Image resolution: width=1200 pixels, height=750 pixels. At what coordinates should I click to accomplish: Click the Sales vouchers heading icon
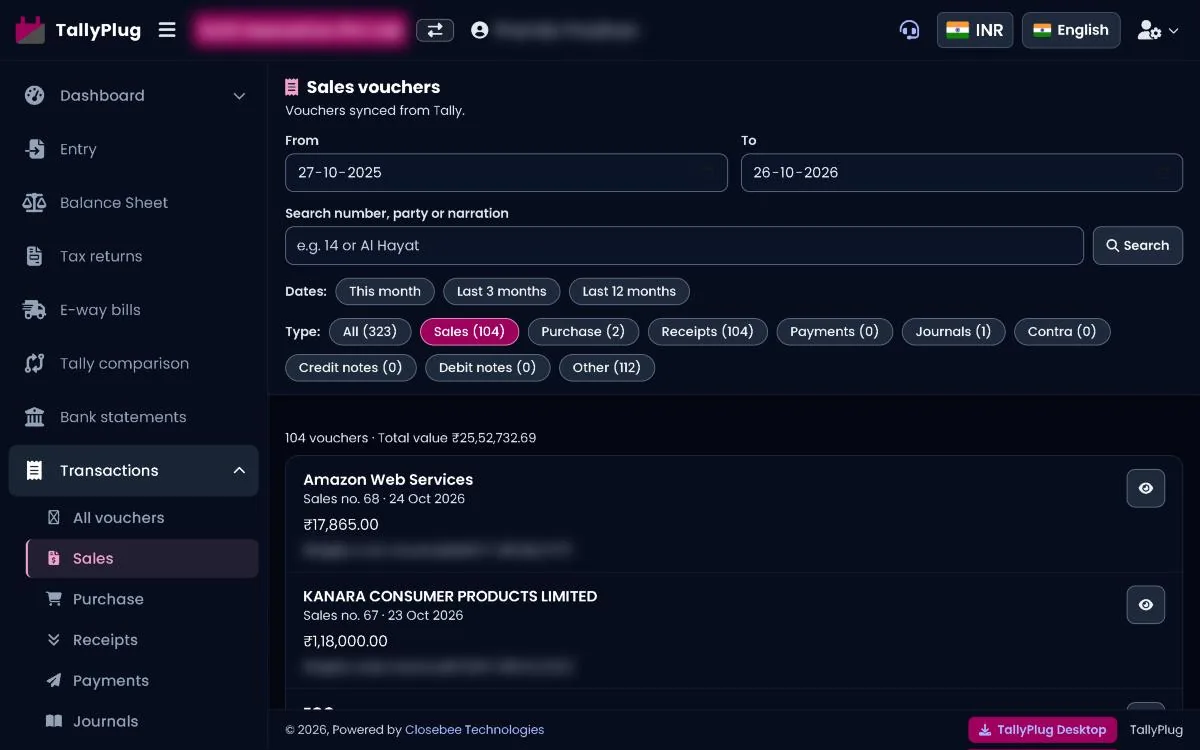(x=292, y=87)
